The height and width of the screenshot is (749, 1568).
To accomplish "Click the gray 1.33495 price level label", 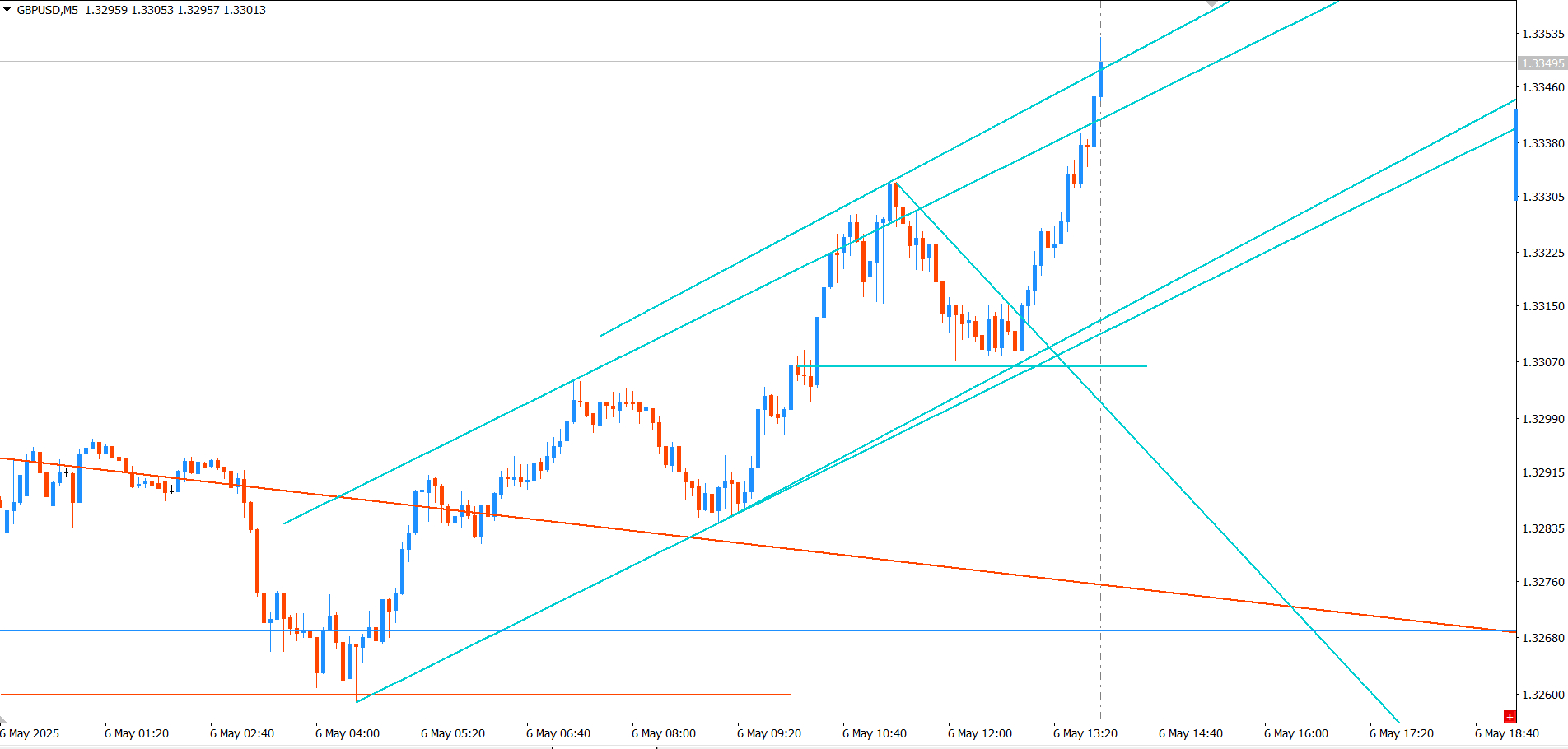I will click(x=1542, y=63).
